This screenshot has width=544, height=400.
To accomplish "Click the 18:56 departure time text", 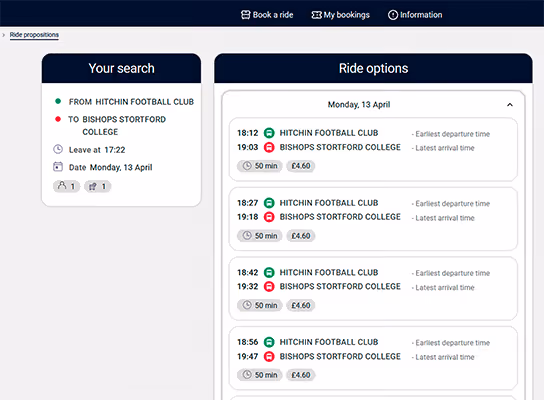I will 248,342.
